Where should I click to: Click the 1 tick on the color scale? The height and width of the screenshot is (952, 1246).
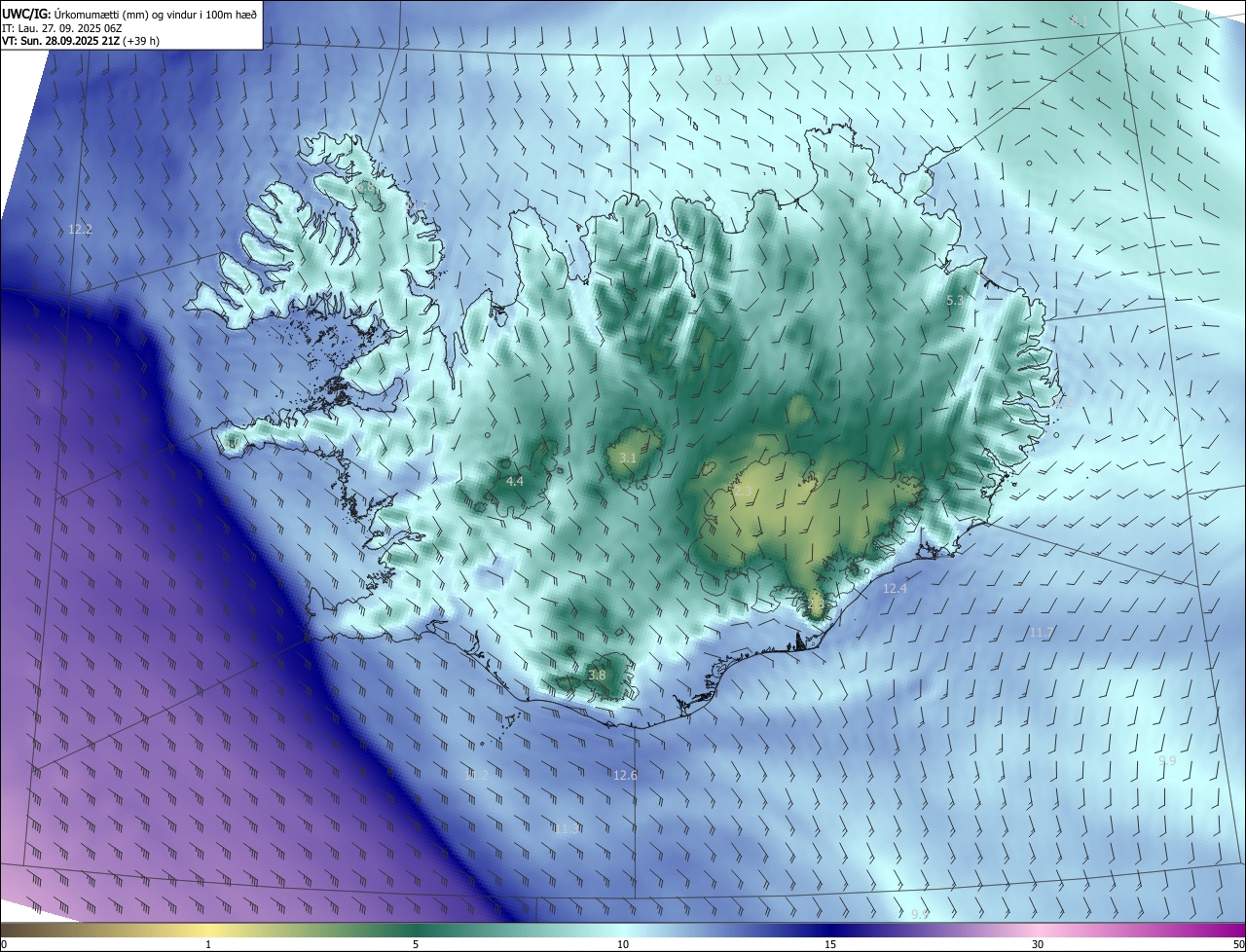(208, 944)
